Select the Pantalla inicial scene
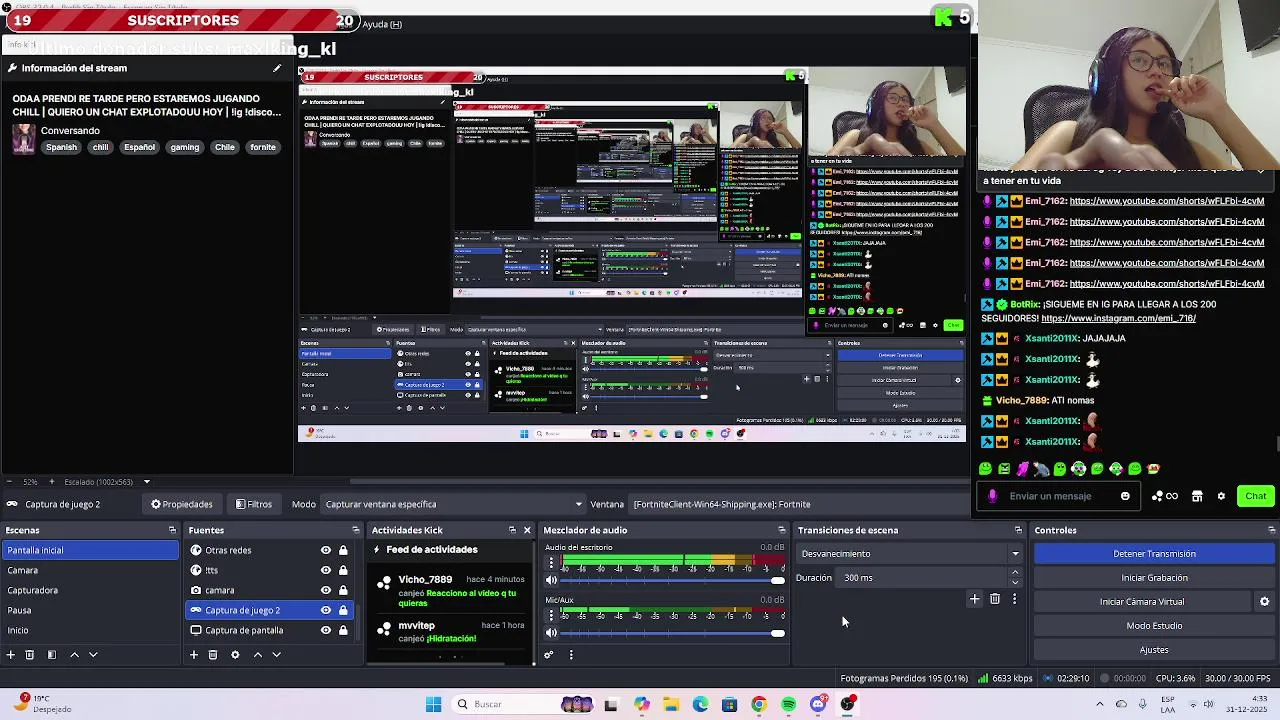This screenshot has height=720, width=1280. [x=90, y=550]
